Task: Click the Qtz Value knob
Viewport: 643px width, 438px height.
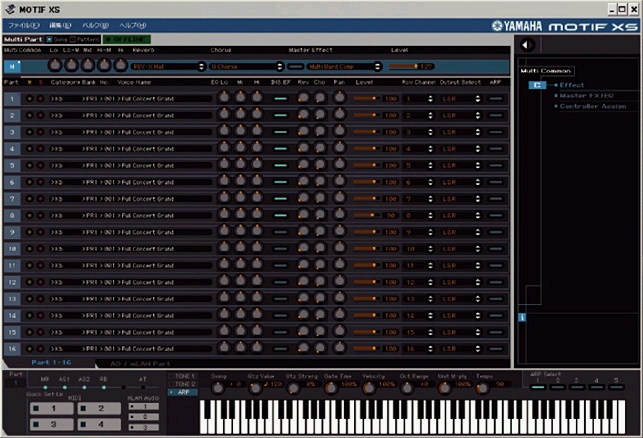Action: click(x=255, y=388)
